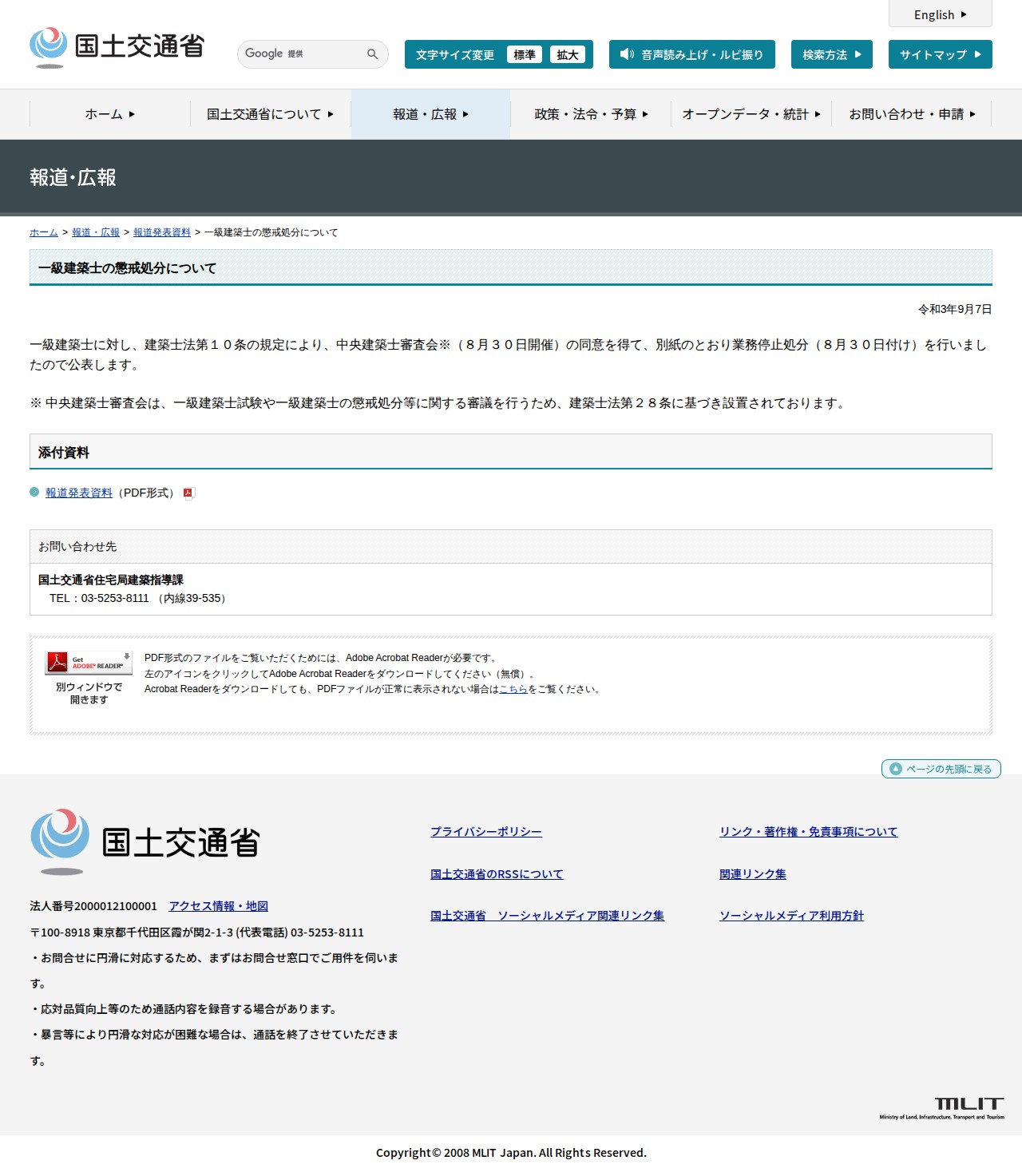Click ページの先頭に戻る button
1022x1176 pixels.
(941, 769)
